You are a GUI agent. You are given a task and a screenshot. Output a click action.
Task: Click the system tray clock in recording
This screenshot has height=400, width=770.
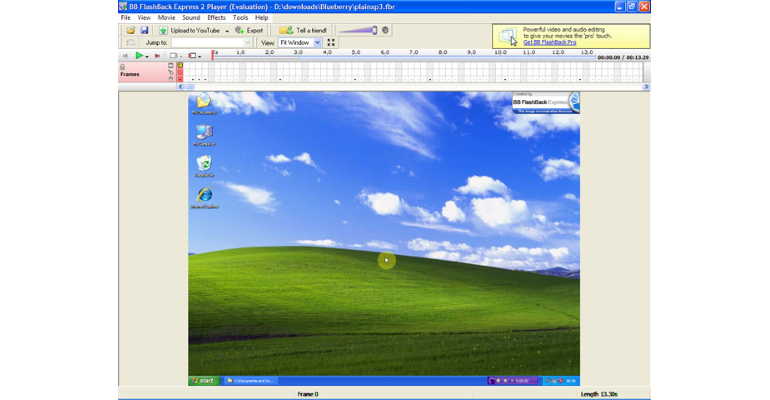point(571,380)
